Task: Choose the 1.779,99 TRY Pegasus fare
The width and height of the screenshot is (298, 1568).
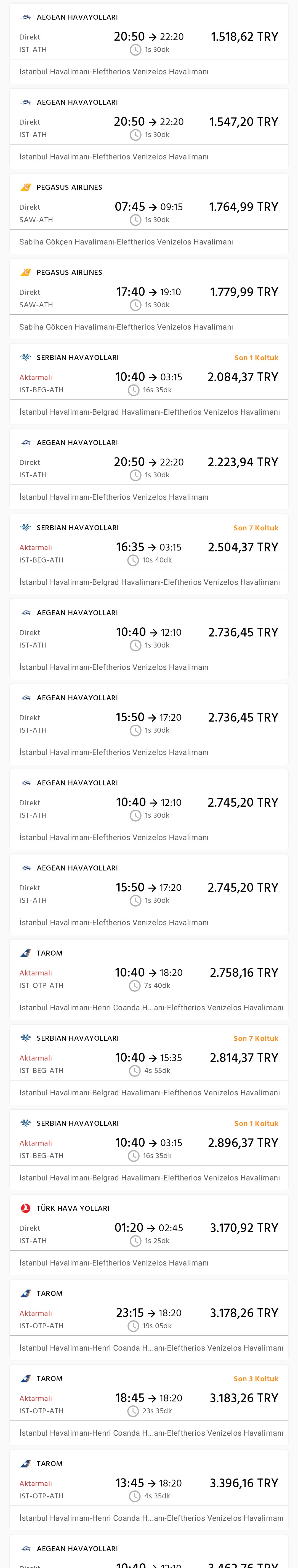Action: 244,292
